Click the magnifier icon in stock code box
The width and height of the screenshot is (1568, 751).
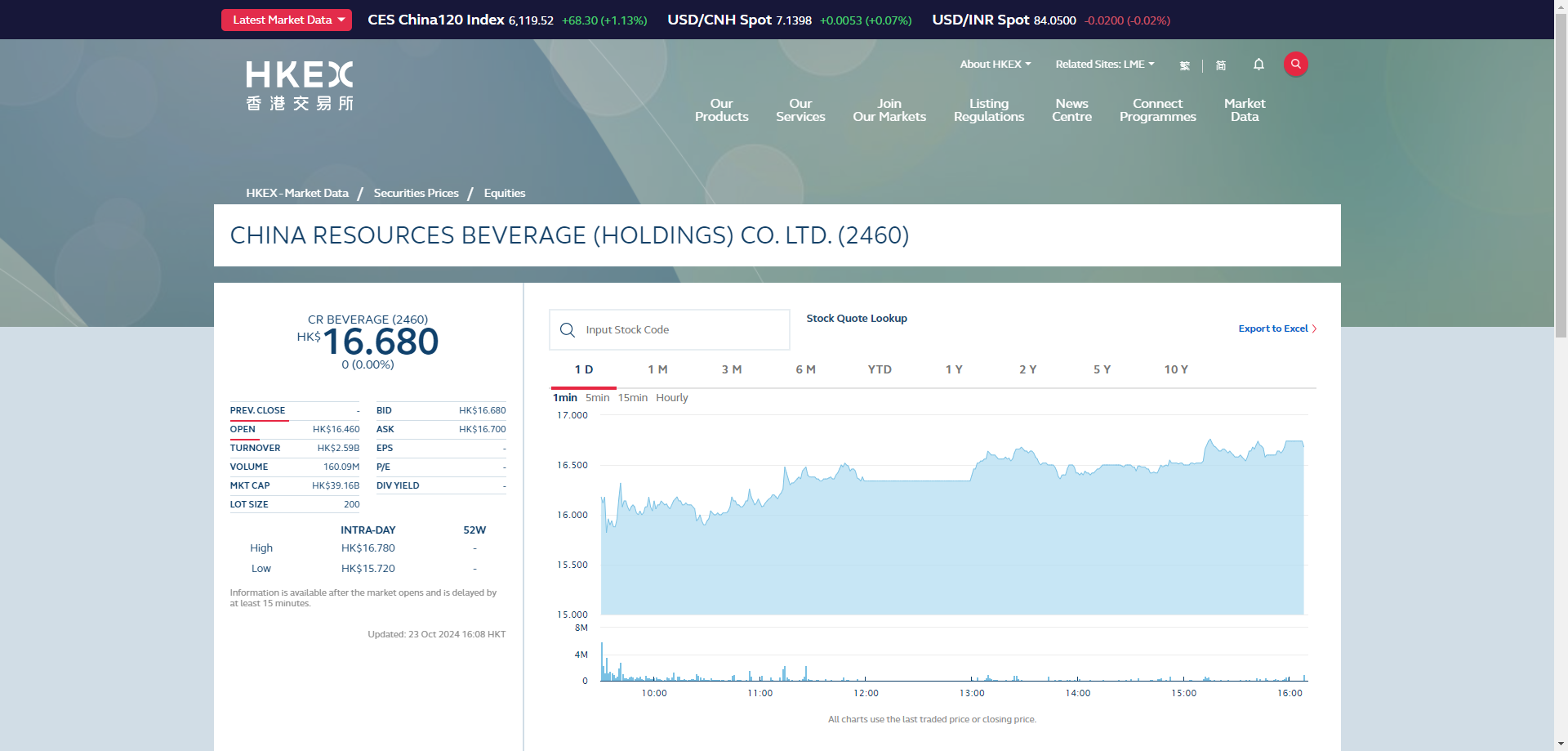tap(568, 329)
